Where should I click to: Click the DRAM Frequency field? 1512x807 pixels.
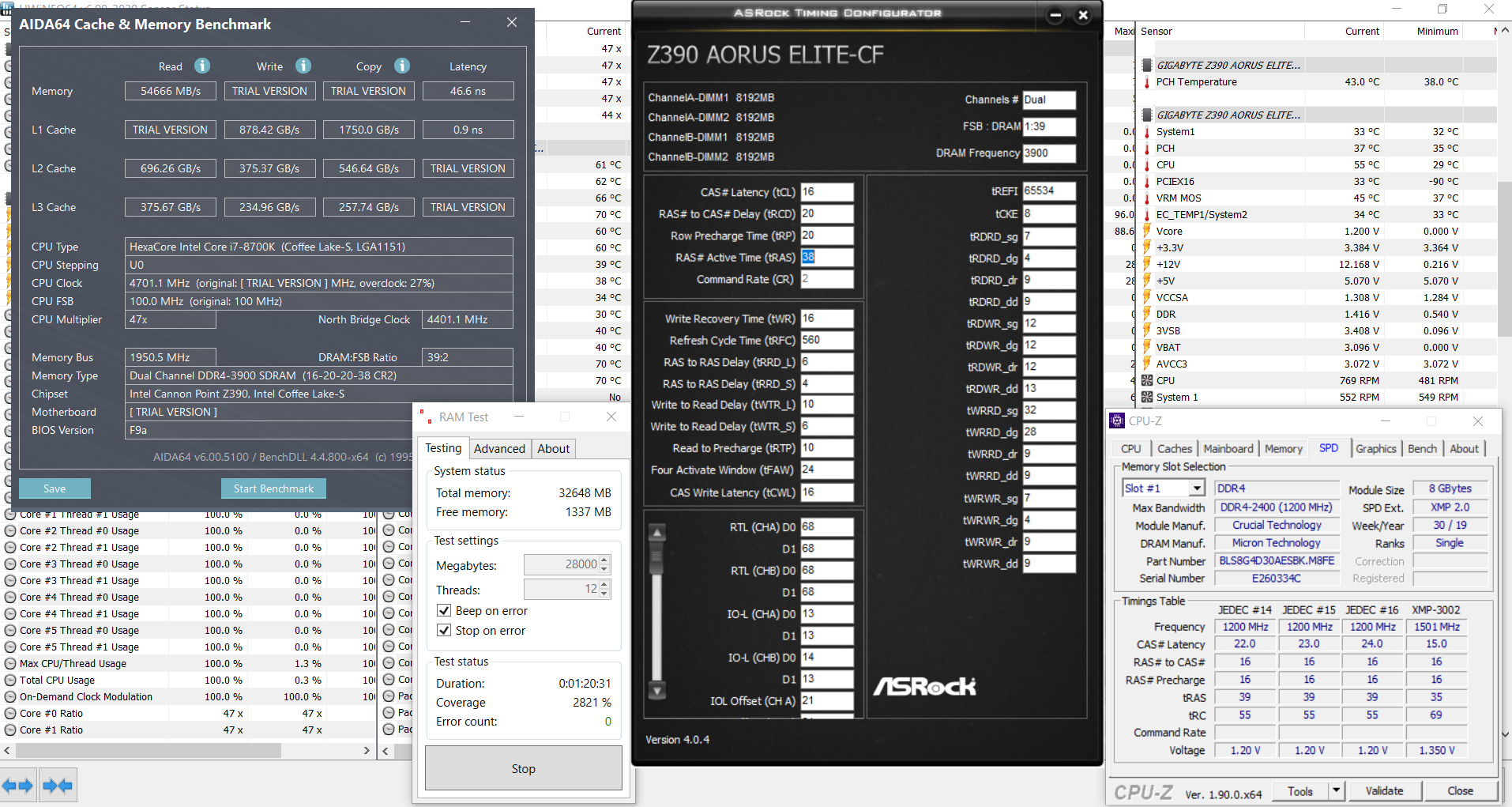point(1049,153)
